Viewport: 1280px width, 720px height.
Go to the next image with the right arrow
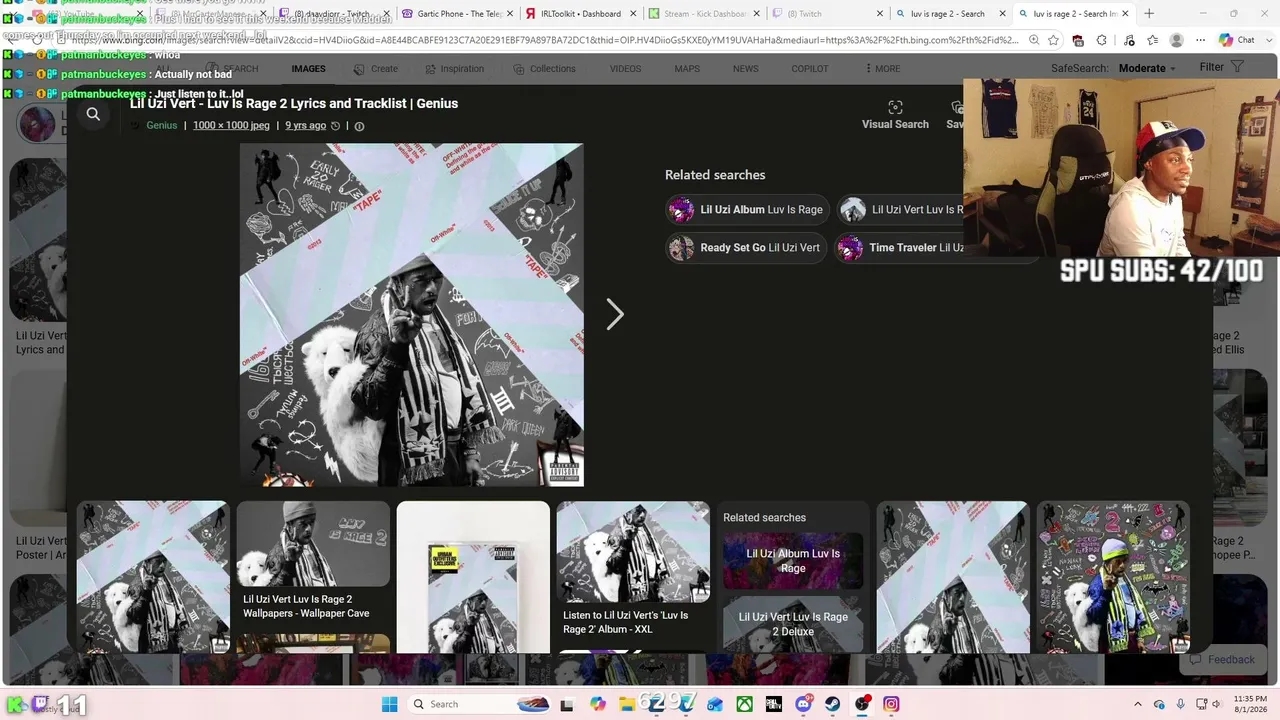coord(615,315)
